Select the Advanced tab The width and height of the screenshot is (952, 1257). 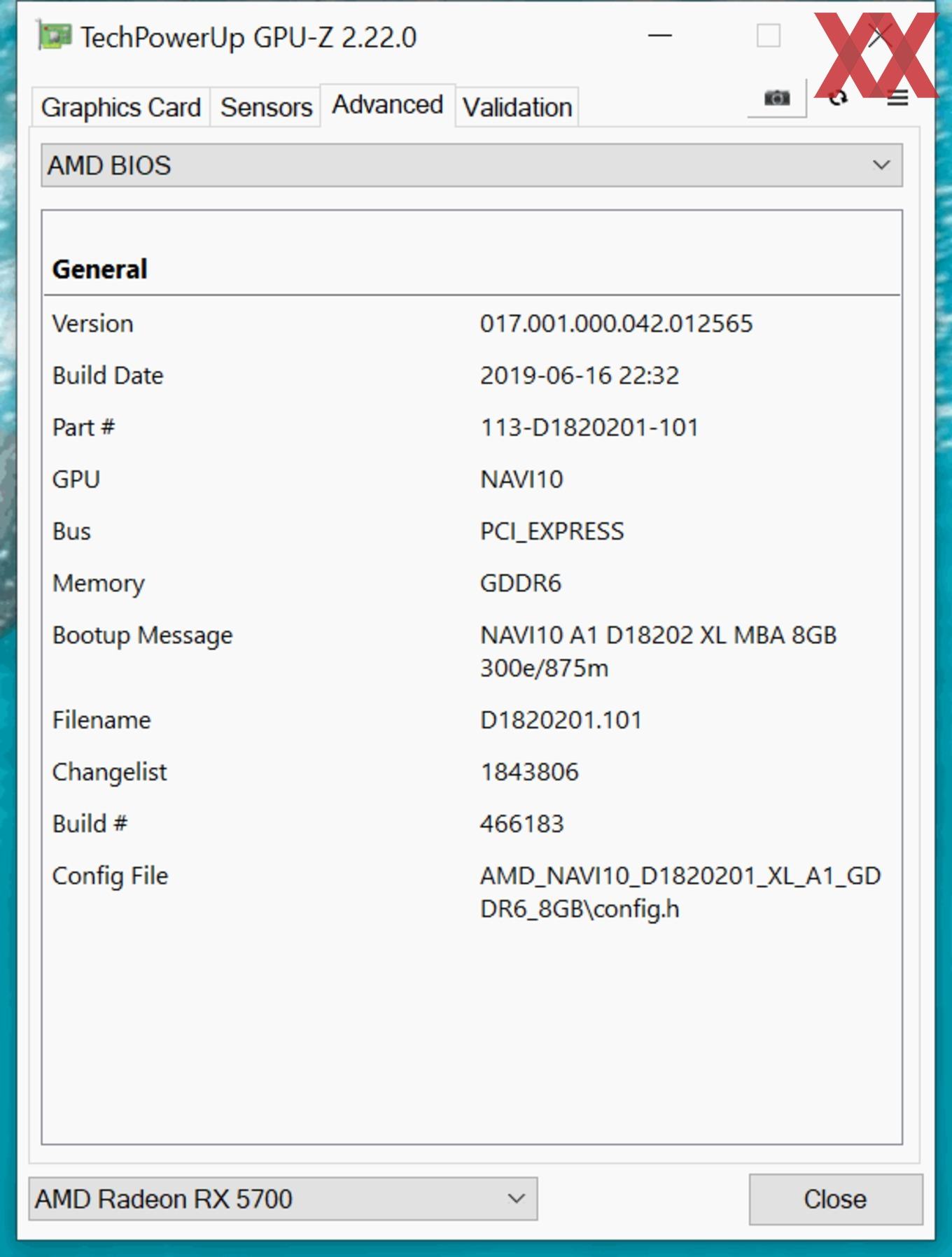pyautogui.click(x=388, y=105)
